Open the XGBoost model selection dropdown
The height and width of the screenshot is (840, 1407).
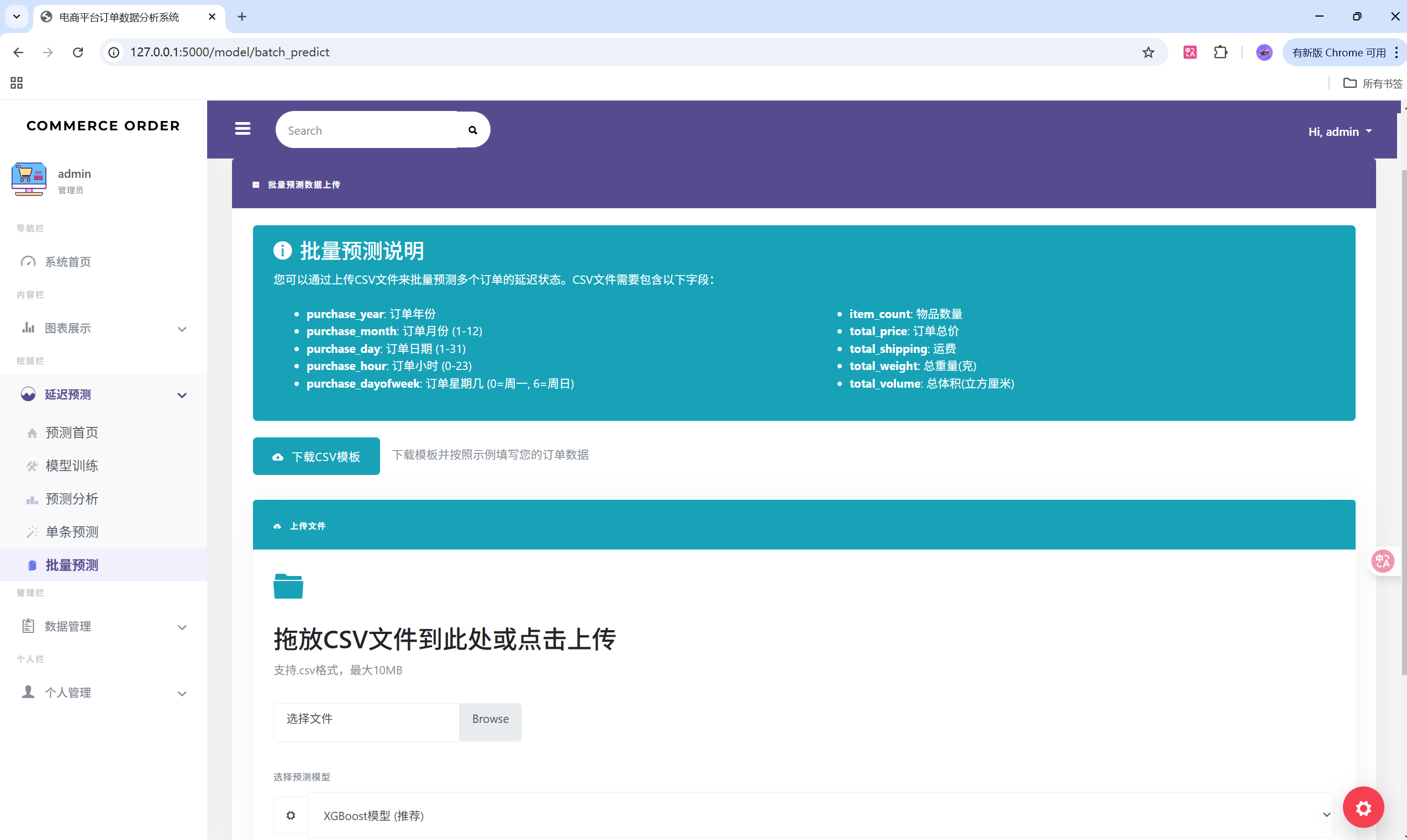tap(820, 815)
